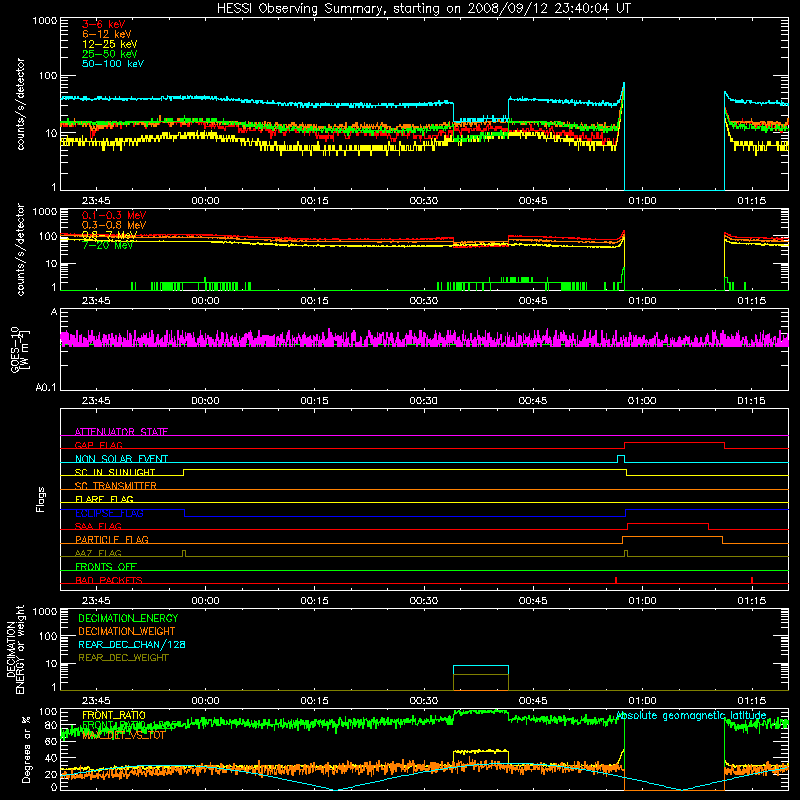The height and width of the screenshot is (800, 800).
Task: Click the 01:15 tick label under the Flags panel
Action: (x=752, y=601)
